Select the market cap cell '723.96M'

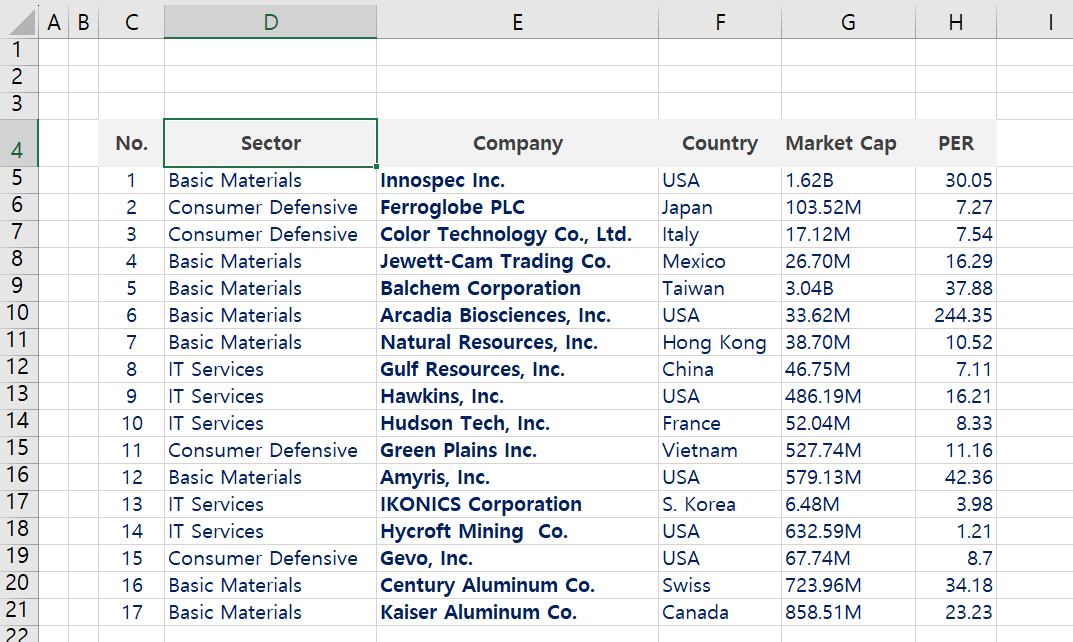(x=848, y=585)
